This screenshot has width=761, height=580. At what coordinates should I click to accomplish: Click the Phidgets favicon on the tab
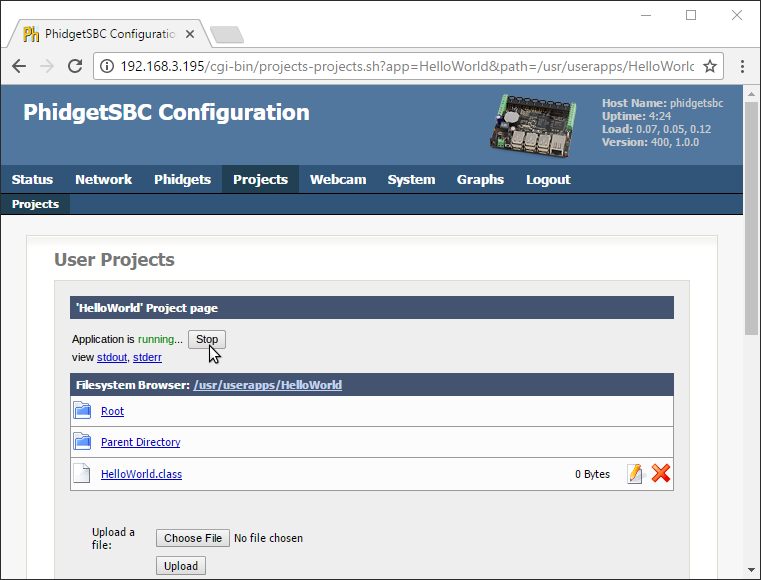coord(31,34)
